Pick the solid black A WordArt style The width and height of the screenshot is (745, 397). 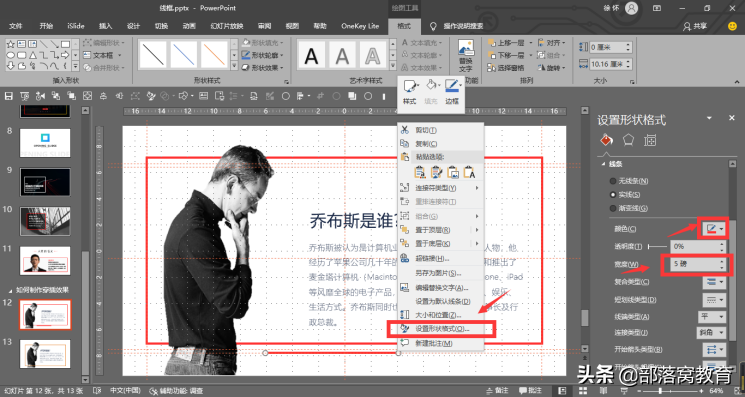pyautogui.click(x=311, y=56)
